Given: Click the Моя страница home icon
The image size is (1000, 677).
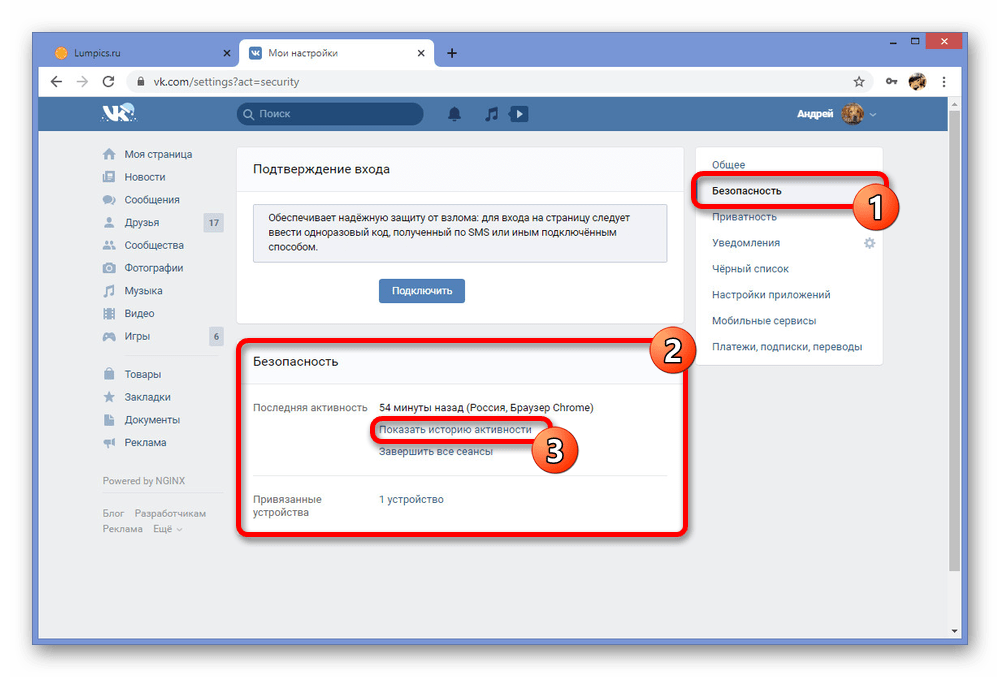Looking at the screenshot, I should (109, 154).
